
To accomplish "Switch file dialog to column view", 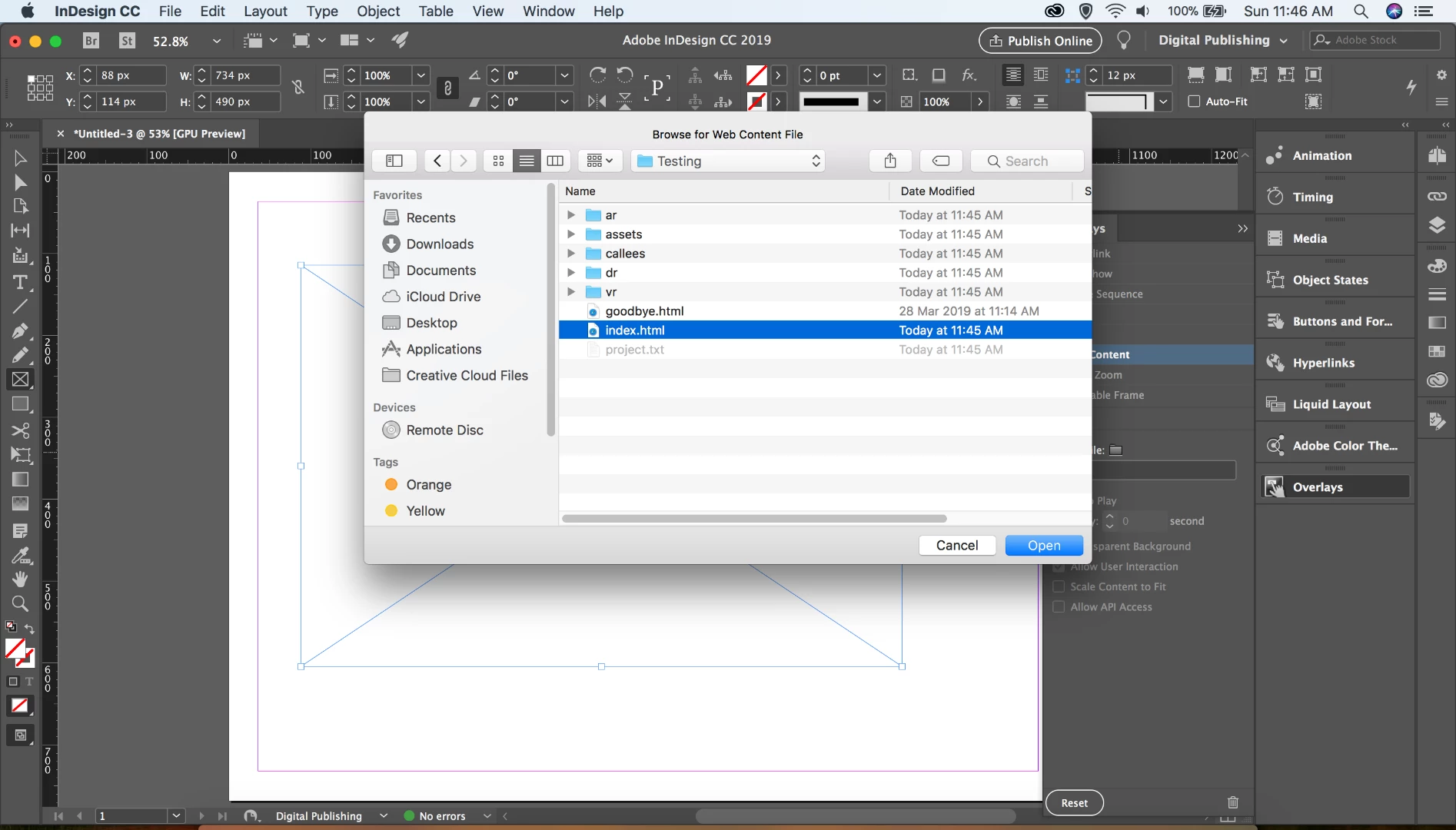I will (555, 161).
